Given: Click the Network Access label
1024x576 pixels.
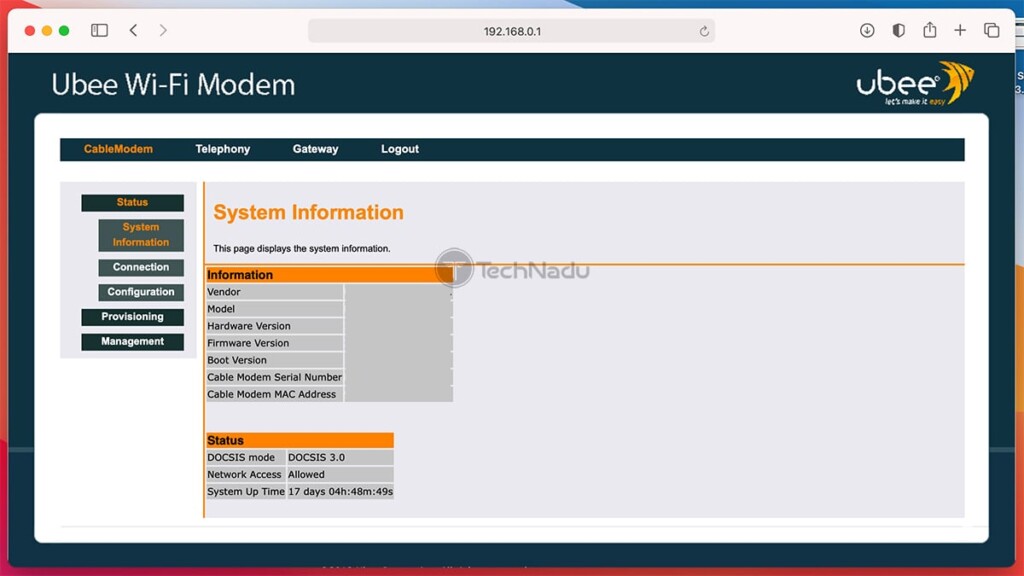Looking at the screenshot, I should click(x=244, y=474).
